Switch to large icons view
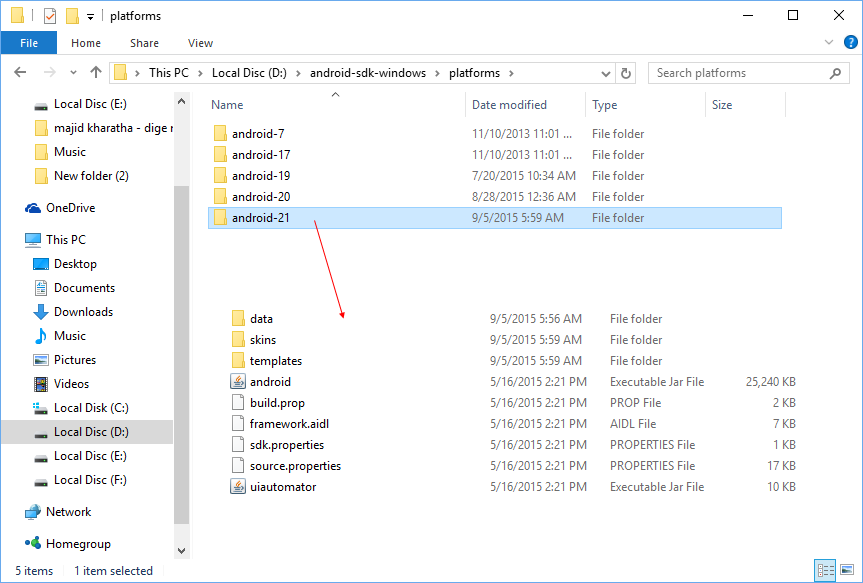863x583 pixels. (x=847, y=570)
